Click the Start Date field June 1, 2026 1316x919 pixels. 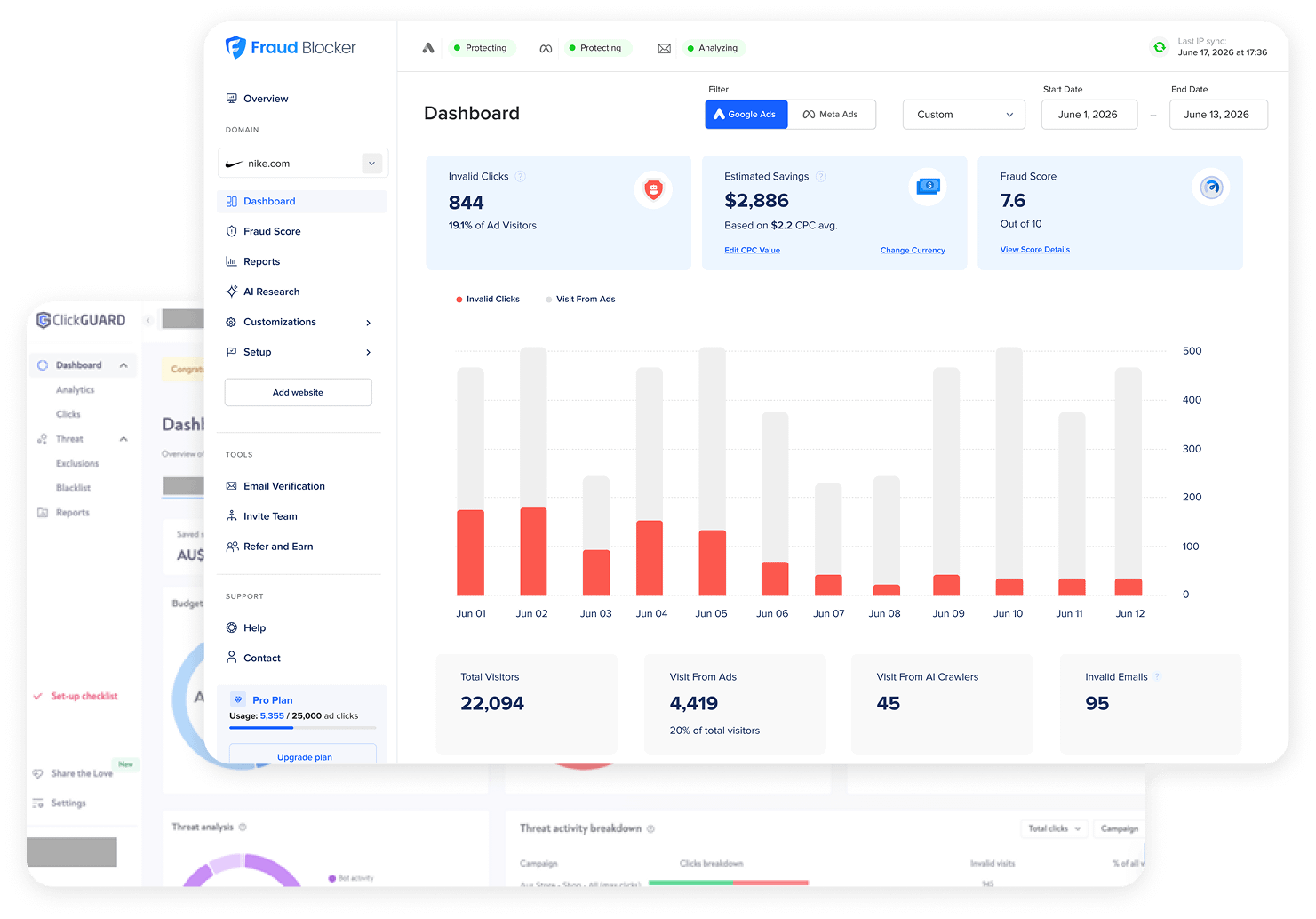[x=1089, y=114]
